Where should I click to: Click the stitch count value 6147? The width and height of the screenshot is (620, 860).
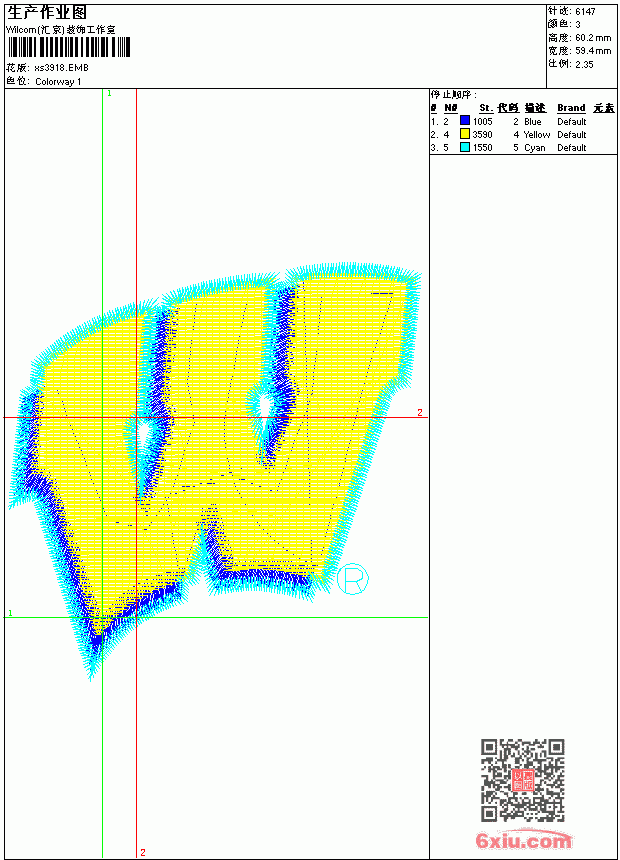pyautogui.click(x=585, y=12)
